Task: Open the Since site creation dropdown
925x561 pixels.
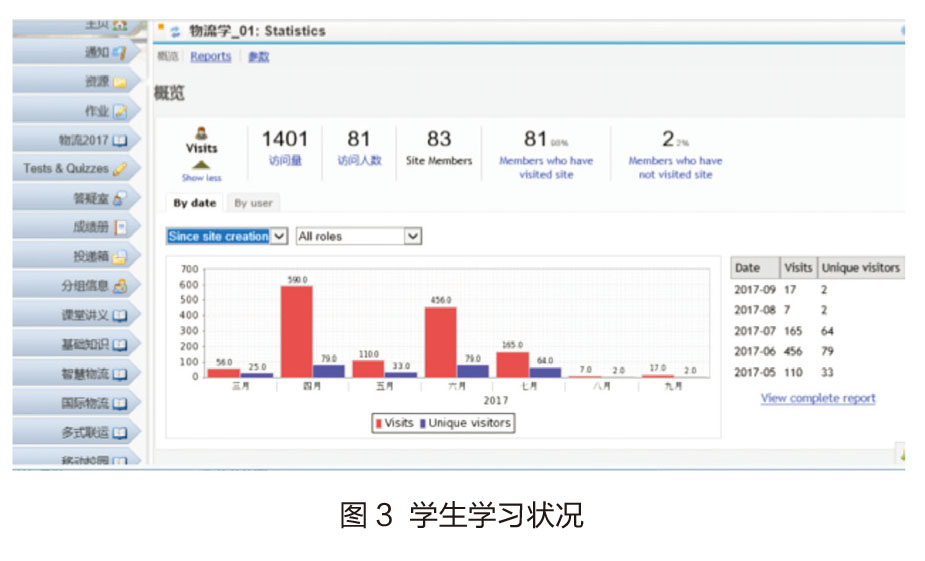Action: pyautogui.click(x=227, y=237)
